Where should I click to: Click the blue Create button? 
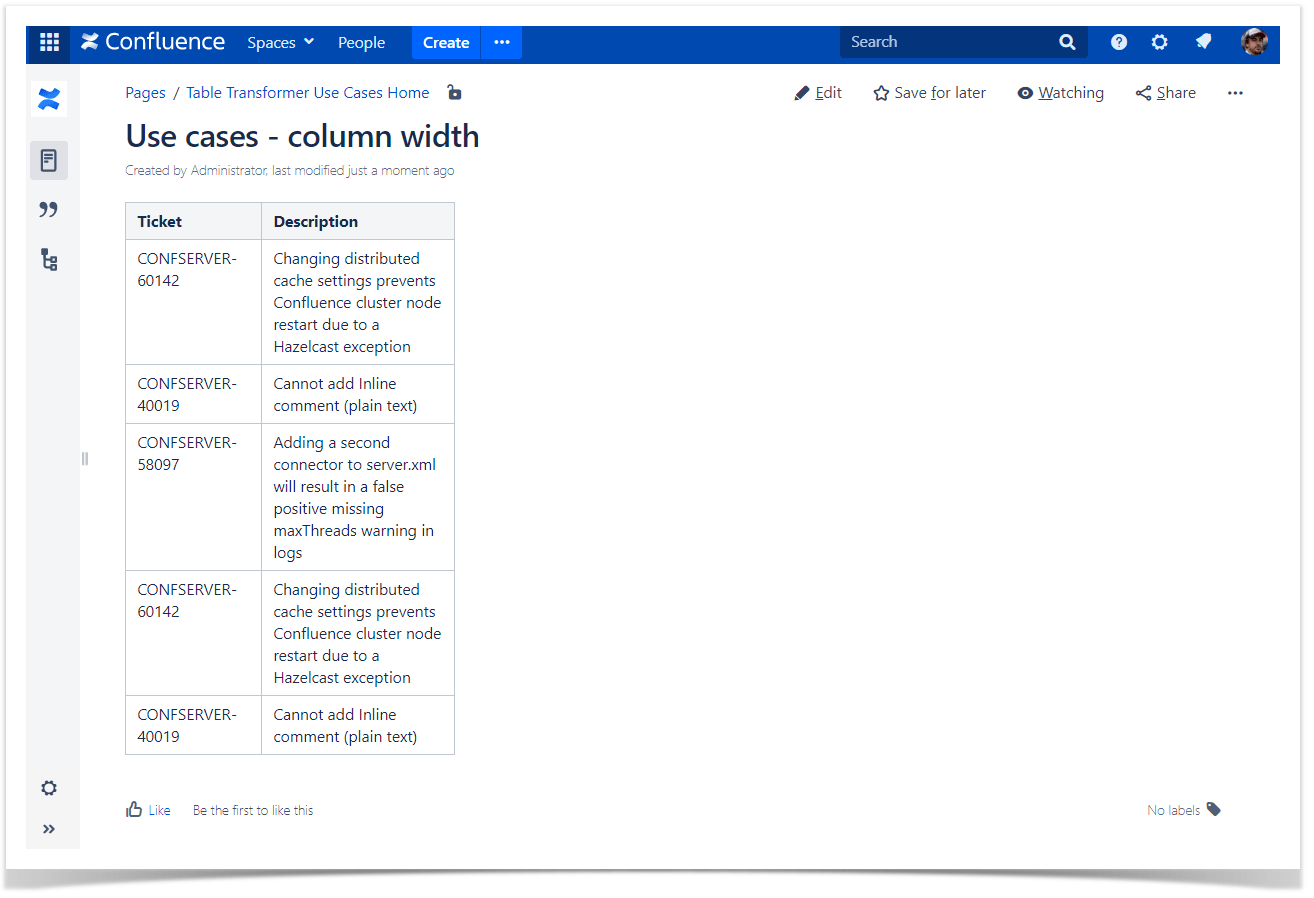click(x=446, y=42)
